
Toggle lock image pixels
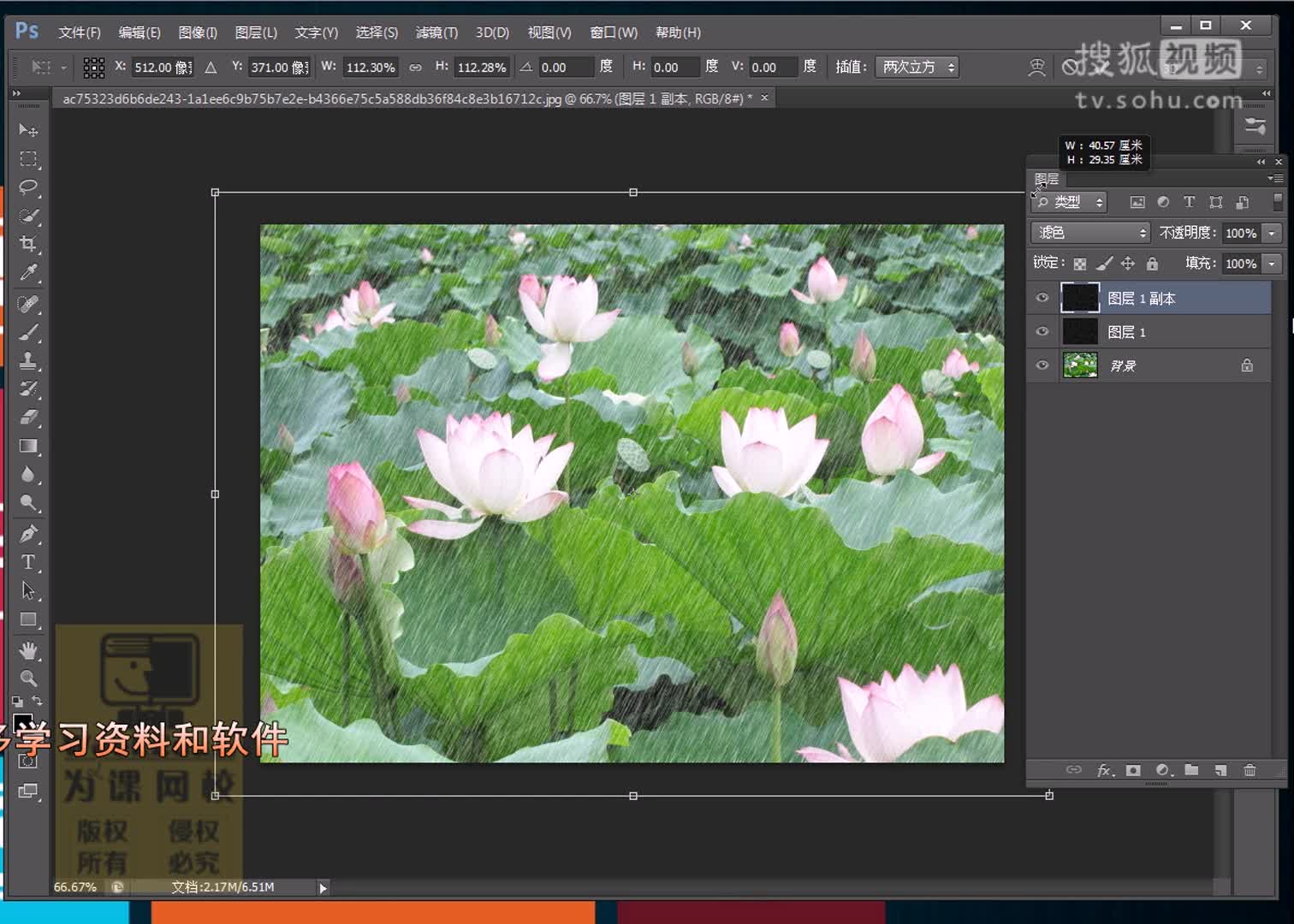click(1104, 264)
